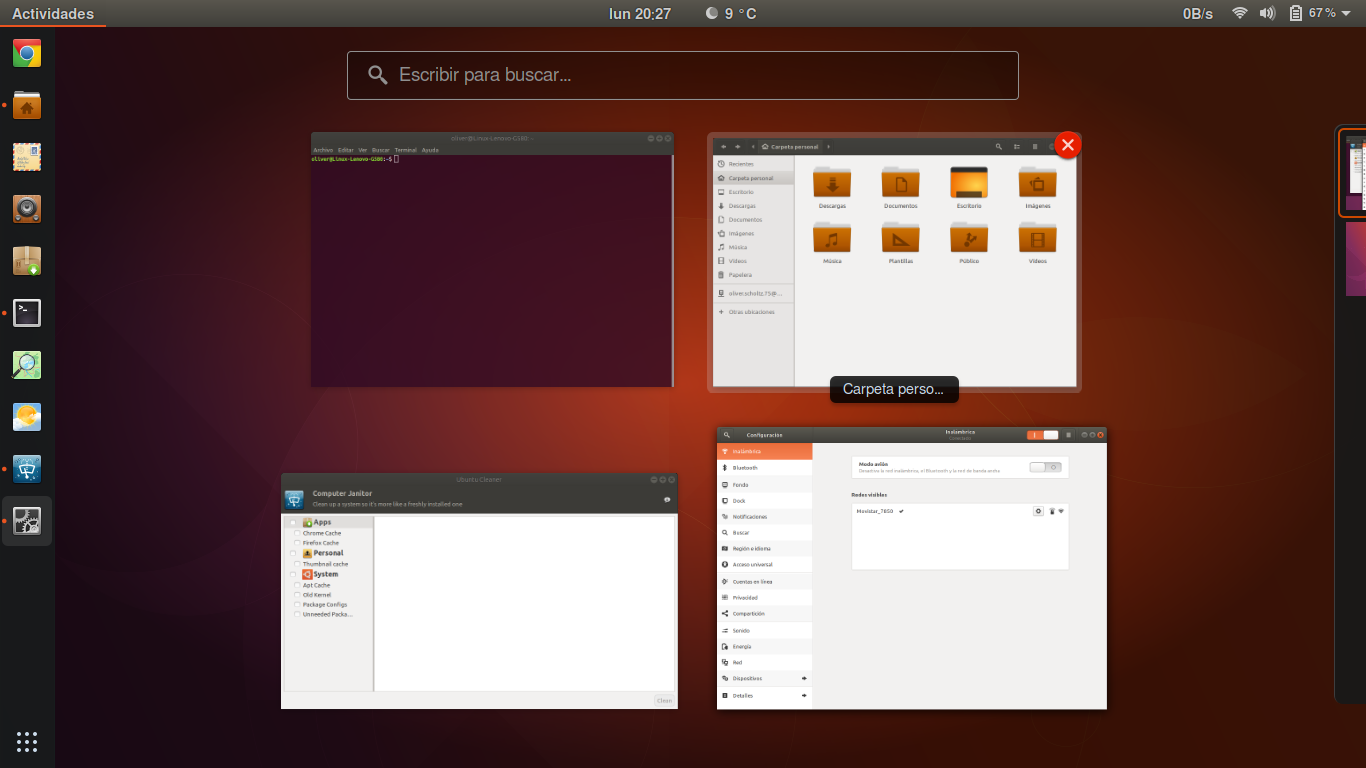This screenshot has height=768, width=1366.
Task: Check the Apps category checkbox in Ubuntu Cleaner
Action: (x=294, y=522)
